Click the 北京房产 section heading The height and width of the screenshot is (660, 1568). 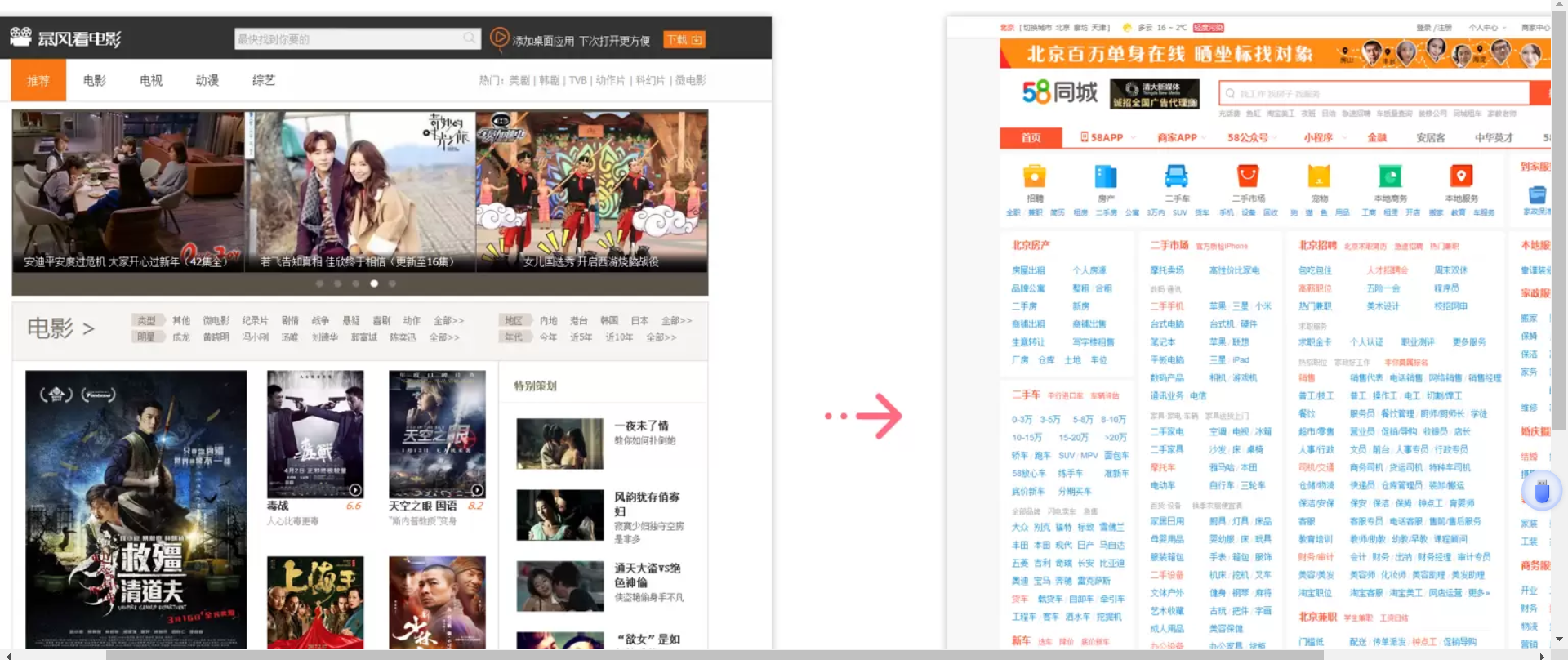pos(1031,245)
